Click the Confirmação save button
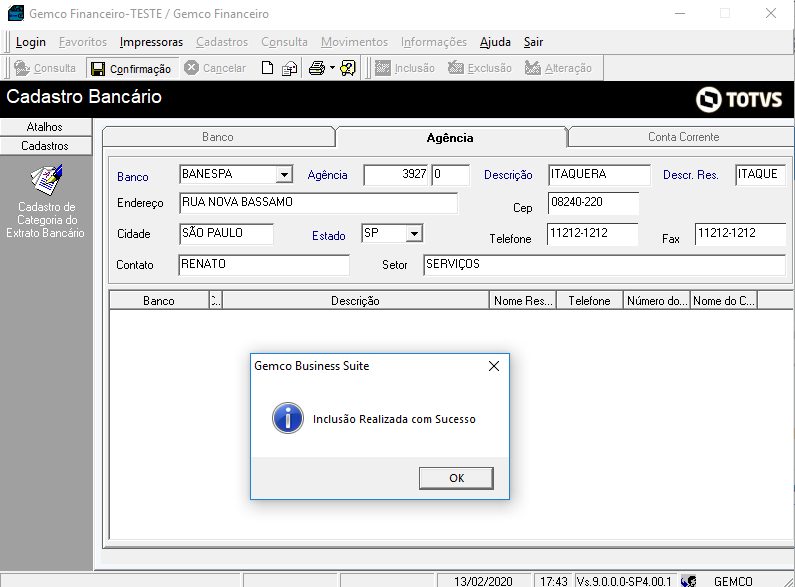Image resolution: width=795 pixels, height=587 pixels. tap(132, 68)
